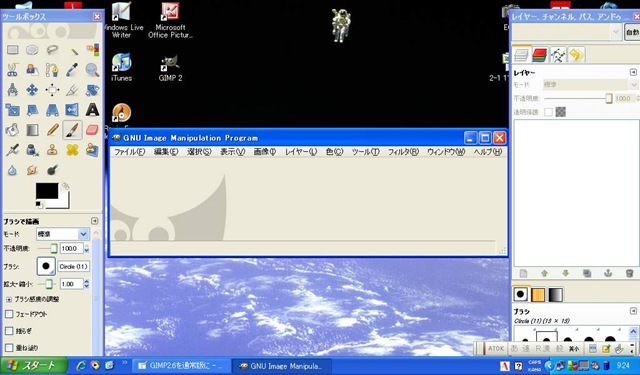Select the Bucket Fill tool

[12, 130]
